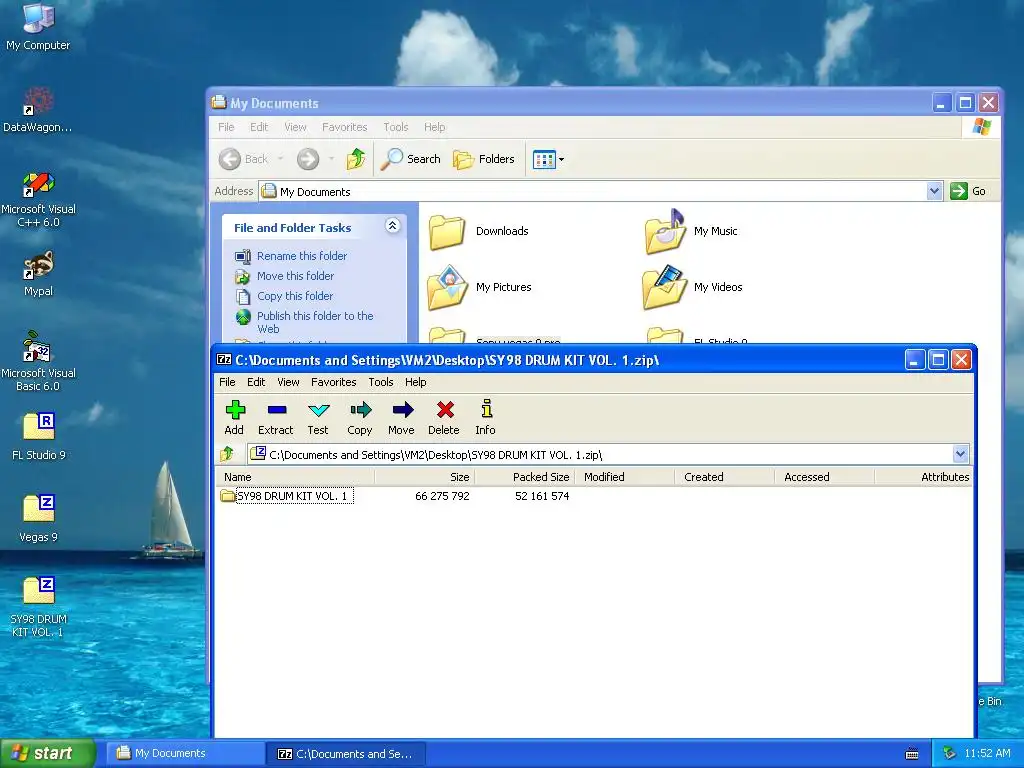This screenshot has height=768, width=1024.
Task: Open My Documents Tools menu
Action: [396, 127]
